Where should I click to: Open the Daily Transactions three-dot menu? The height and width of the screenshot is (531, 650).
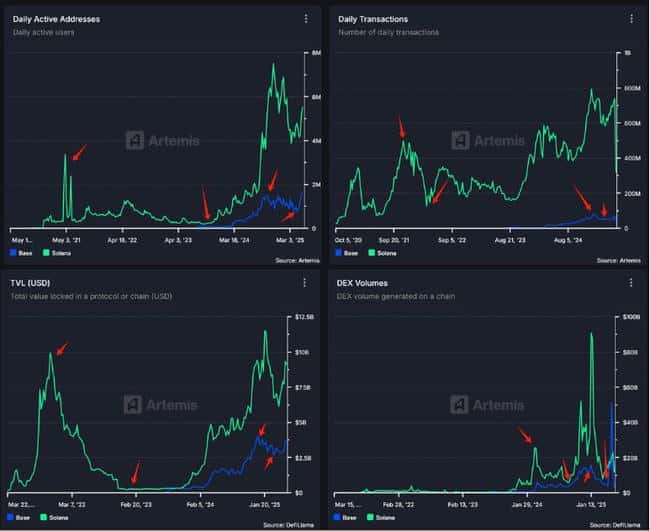click(x=630, y=19)
